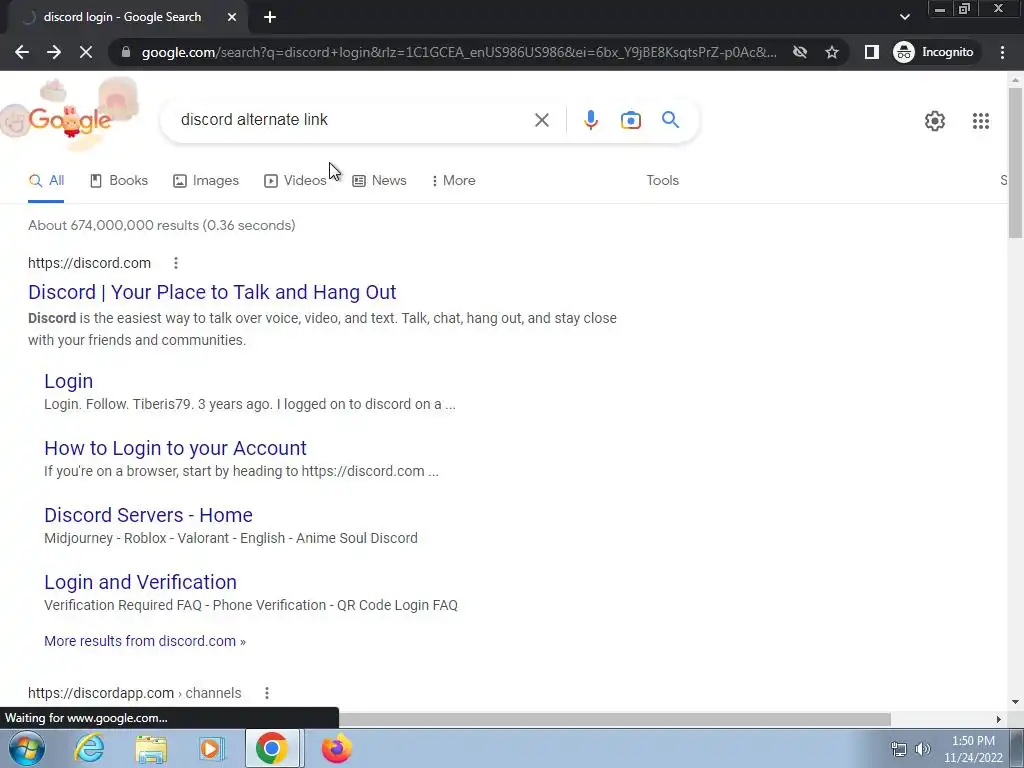The height and width of the screenshot is (768, 1024).
Task: Open Windows Explorer folder in taskbar
Action: pos(151,749)
